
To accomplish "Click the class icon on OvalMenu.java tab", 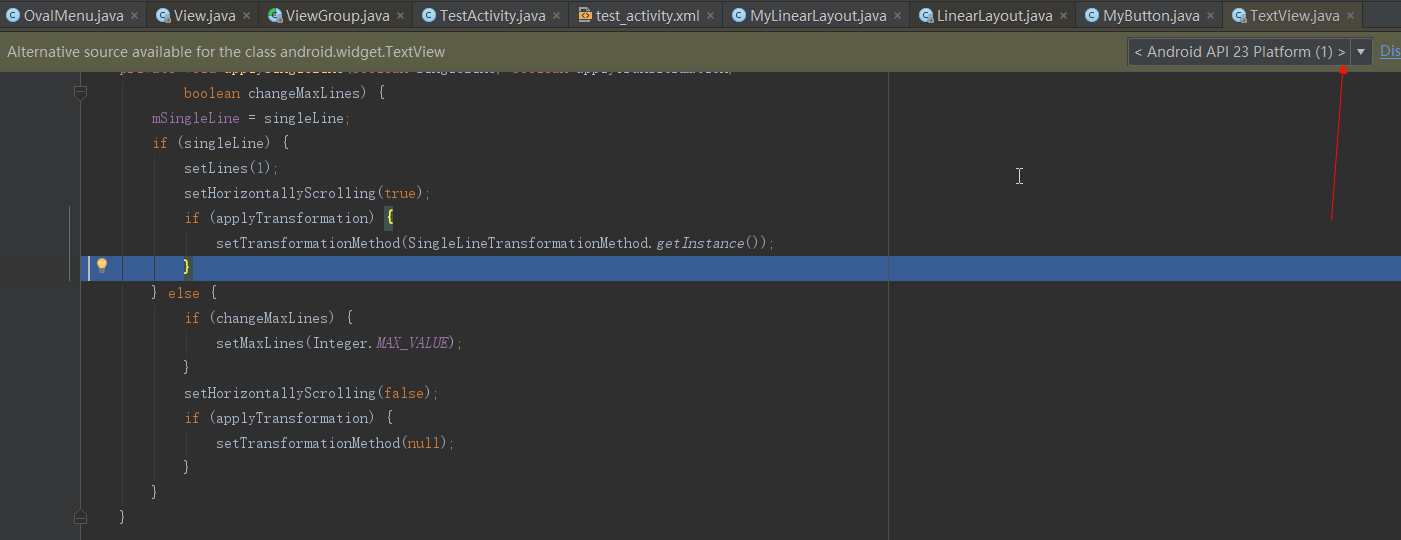I will click(x=13, y=16).
